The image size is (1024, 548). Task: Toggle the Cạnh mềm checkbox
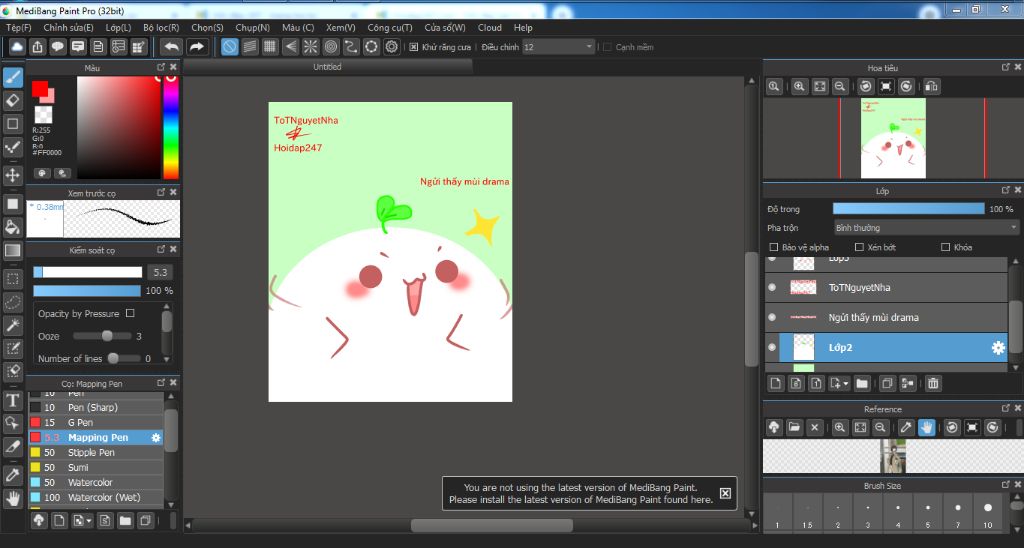coord(607,47)
